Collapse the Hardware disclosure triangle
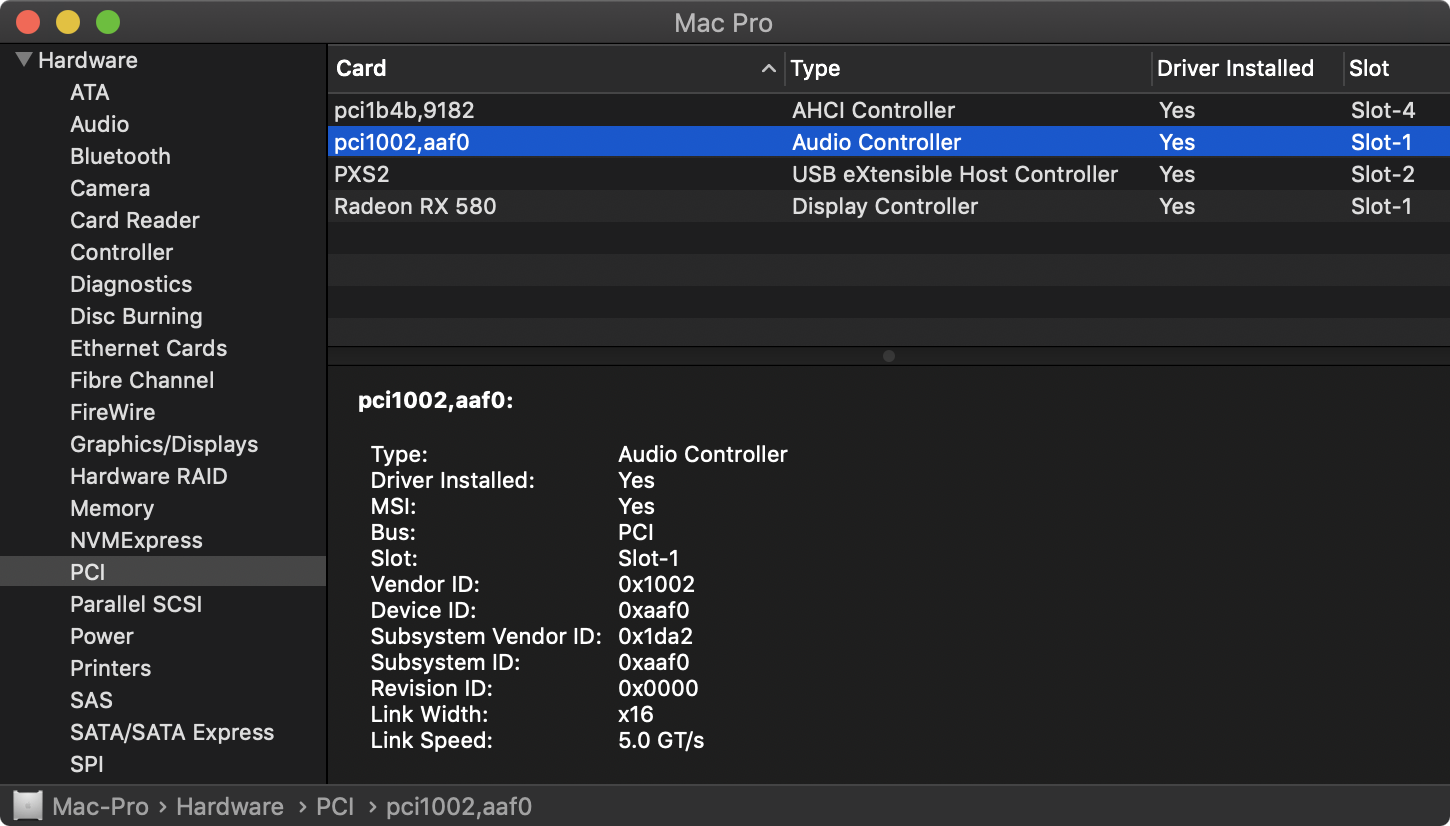 [23, 60]
